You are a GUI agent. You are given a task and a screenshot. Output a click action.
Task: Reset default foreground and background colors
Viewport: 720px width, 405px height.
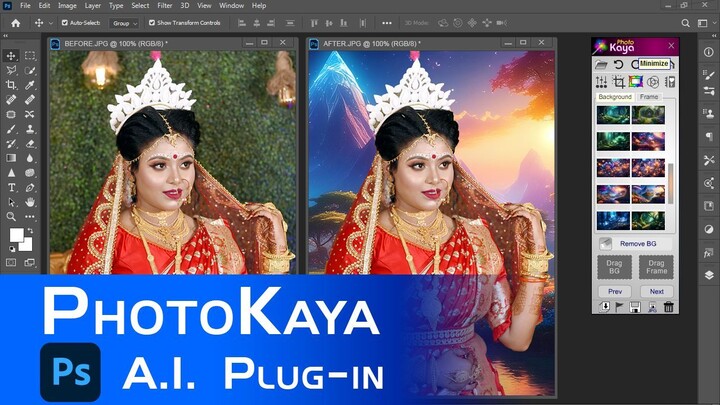12,248
